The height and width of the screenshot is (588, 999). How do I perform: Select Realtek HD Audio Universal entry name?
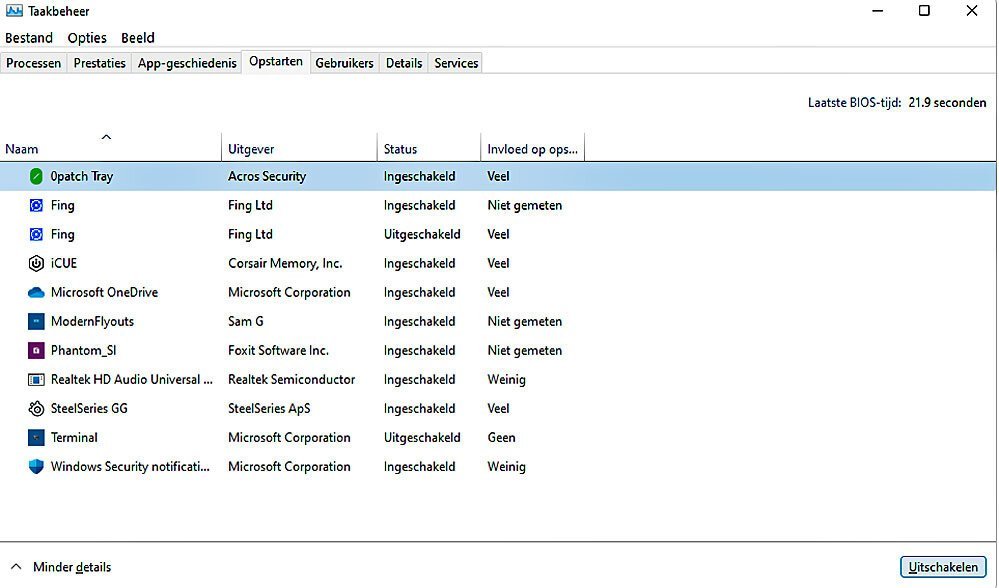tap(132, 380)
